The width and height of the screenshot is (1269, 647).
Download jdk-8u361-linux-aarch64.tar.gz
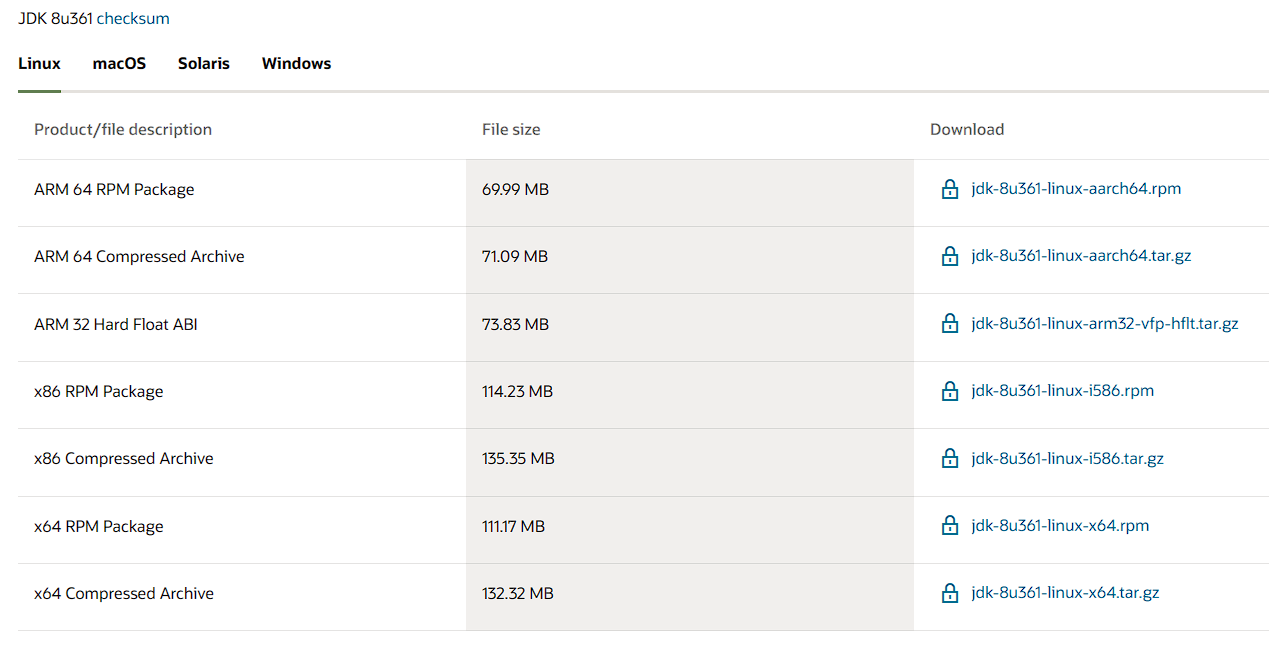click(1081, 256)
